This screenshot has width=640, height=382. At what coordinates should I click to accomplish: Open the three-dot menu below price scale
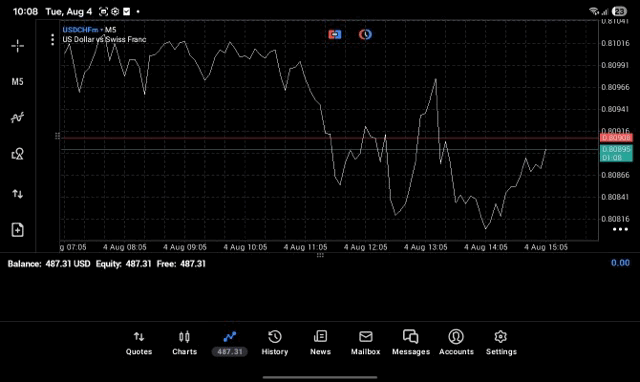pos(620,229)
